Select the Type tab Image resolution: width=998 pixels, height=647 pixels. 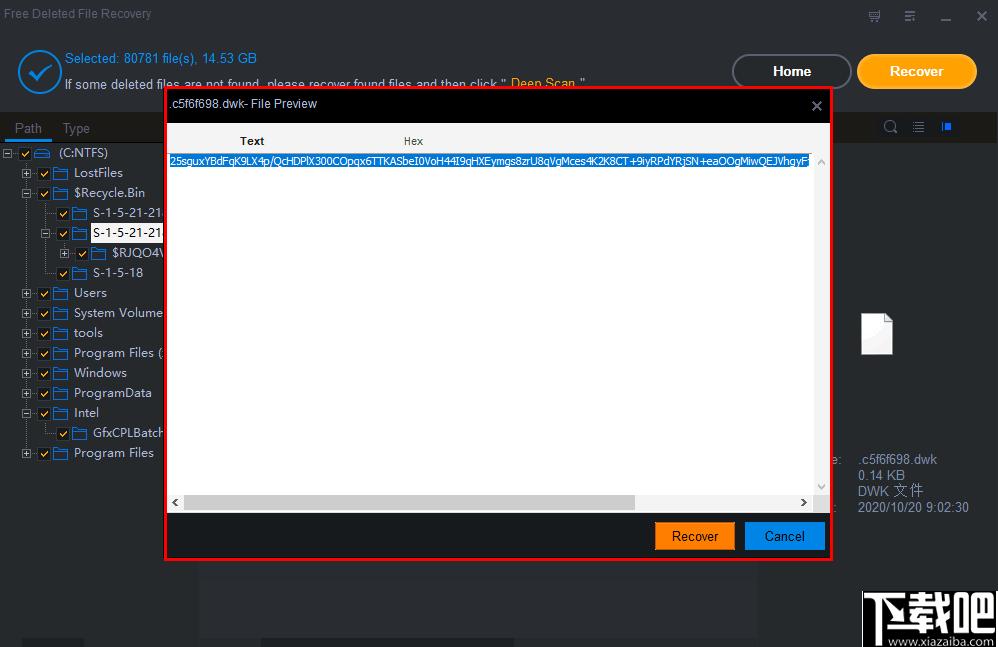pyautogui.click(x=76, y=129)
